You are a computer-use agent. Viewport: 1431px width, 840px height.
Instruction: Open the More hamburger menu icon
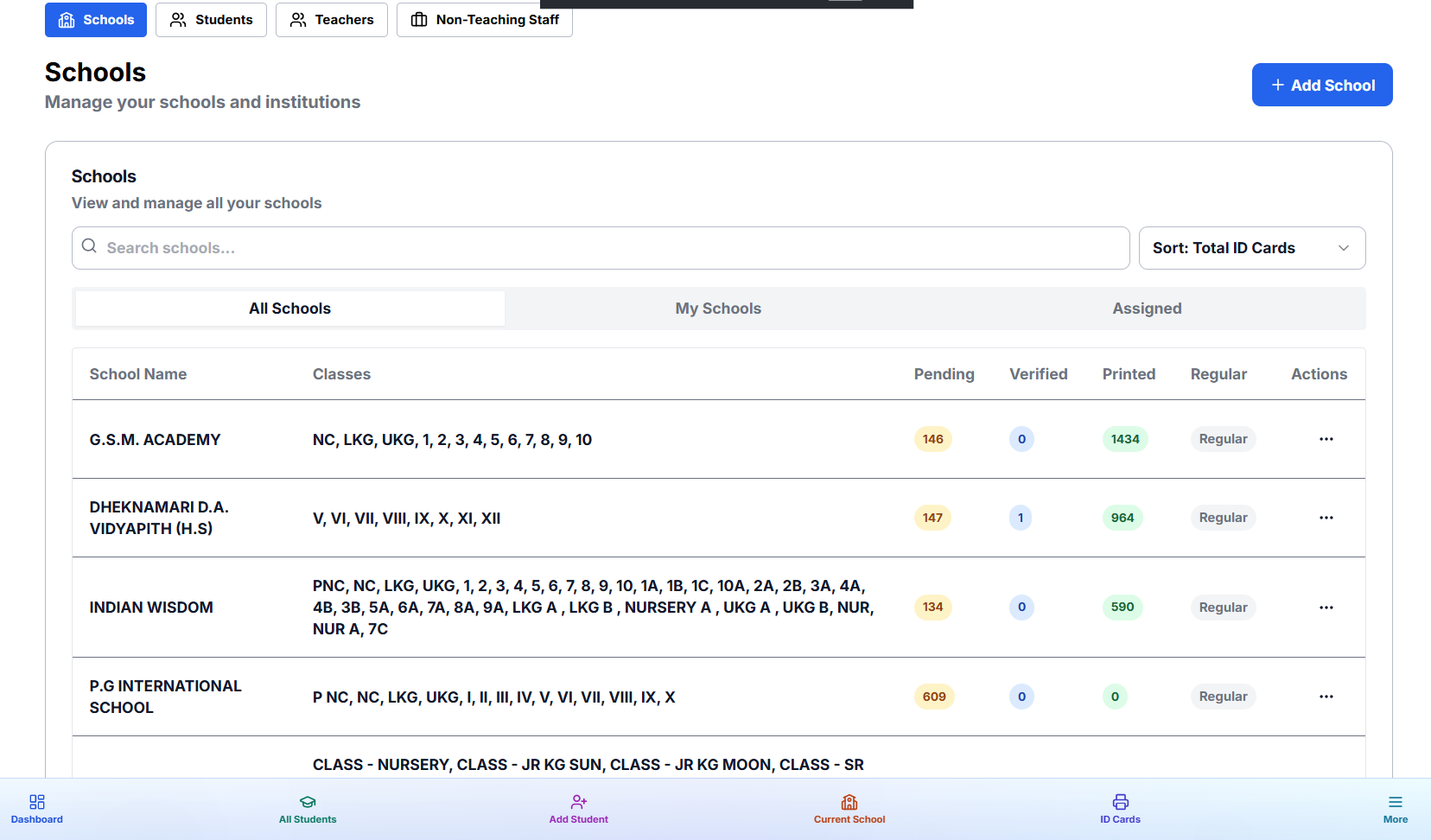[1396, 802]
